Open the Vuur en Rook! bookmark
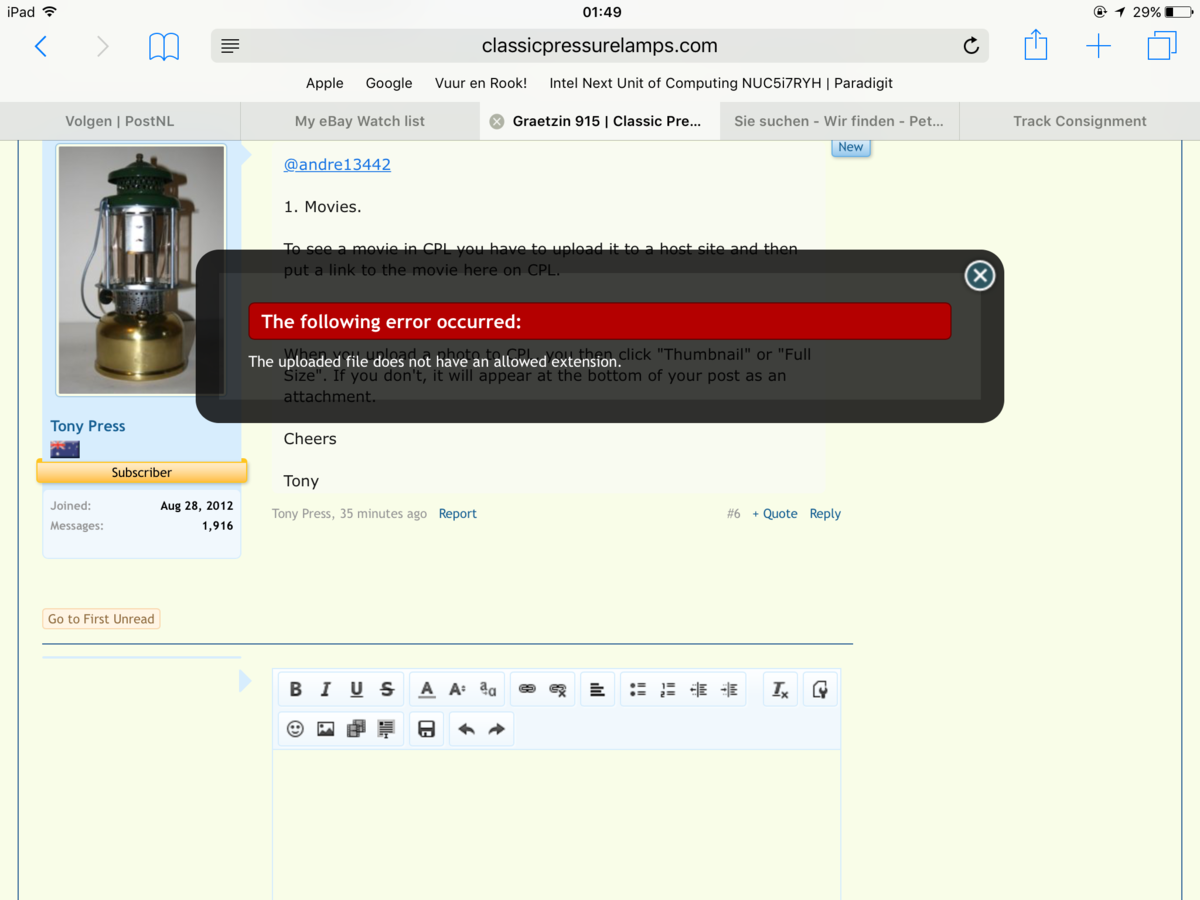This screenshot has height=900, width=1200. pyautogui.click(x=481, y=83)
